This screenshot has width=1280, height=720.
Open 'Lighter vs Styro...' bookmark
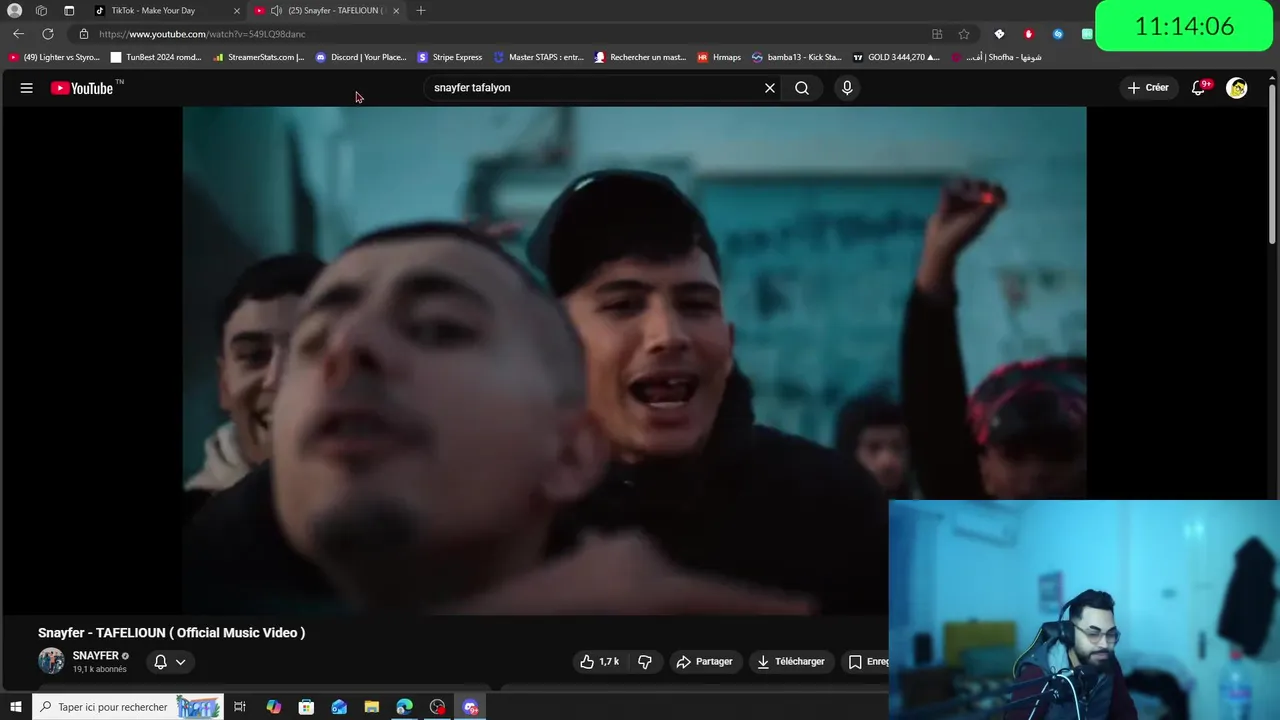coord(54,57)
